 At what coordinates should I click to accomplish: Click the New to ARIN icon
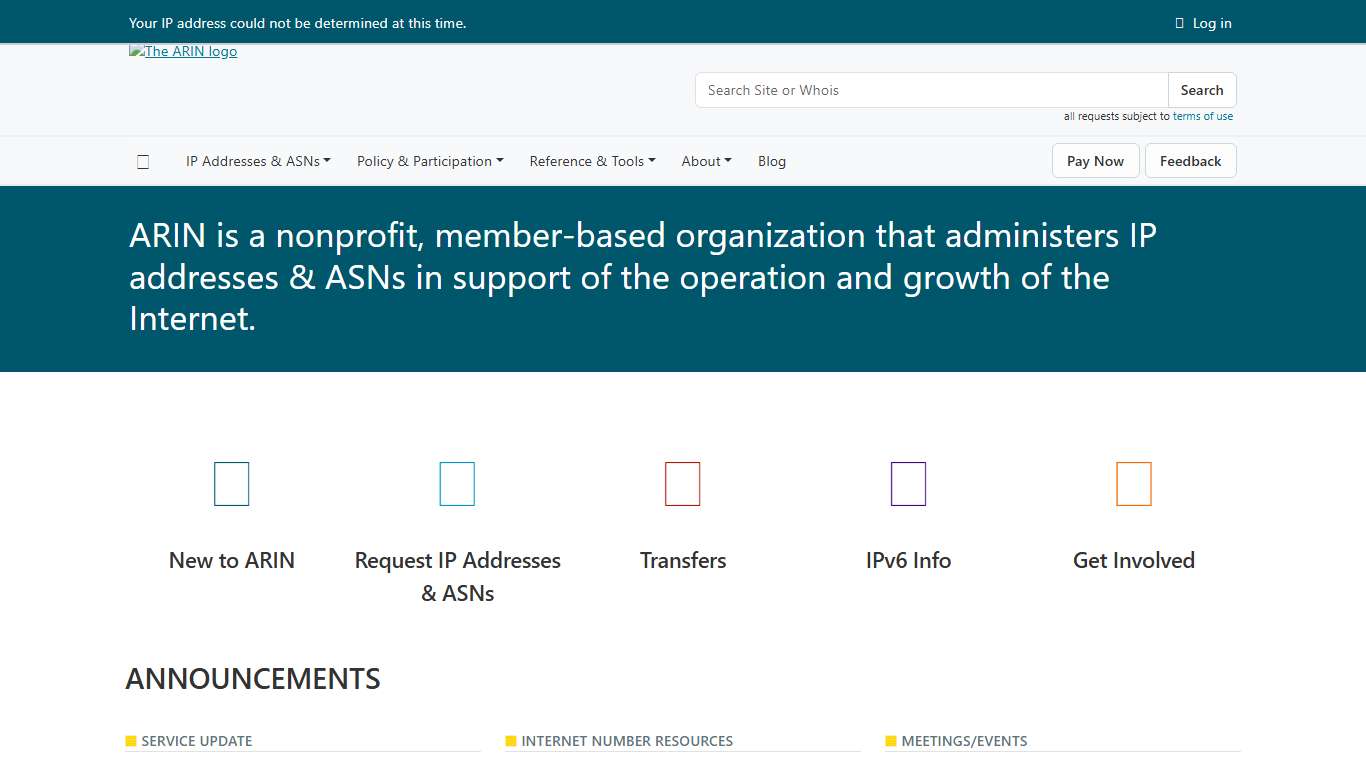tap(231, 483)
